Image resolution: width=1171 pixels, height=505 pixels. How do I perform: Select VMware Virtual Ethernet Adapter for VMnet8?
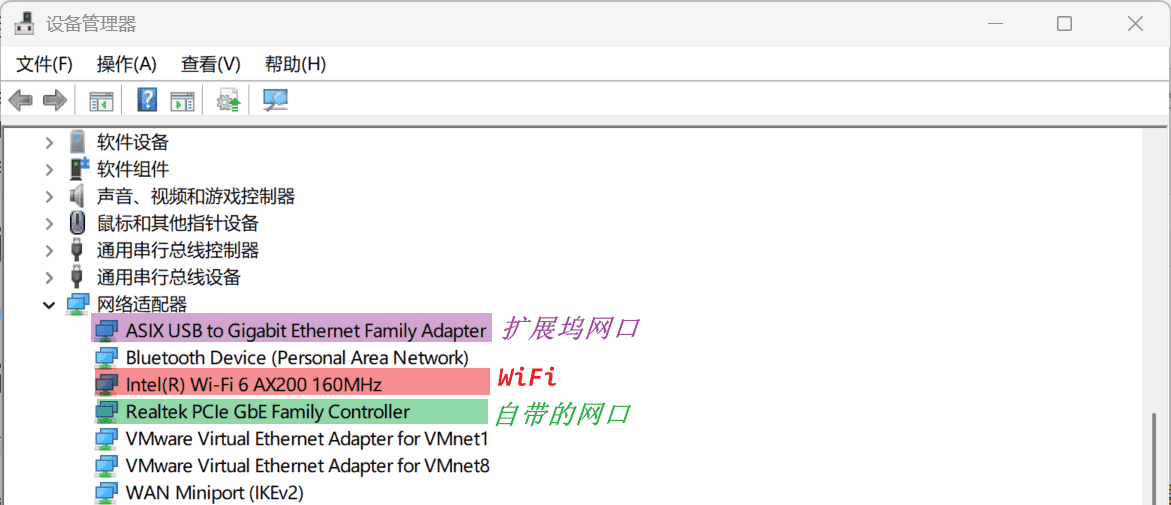pos(307,465)
